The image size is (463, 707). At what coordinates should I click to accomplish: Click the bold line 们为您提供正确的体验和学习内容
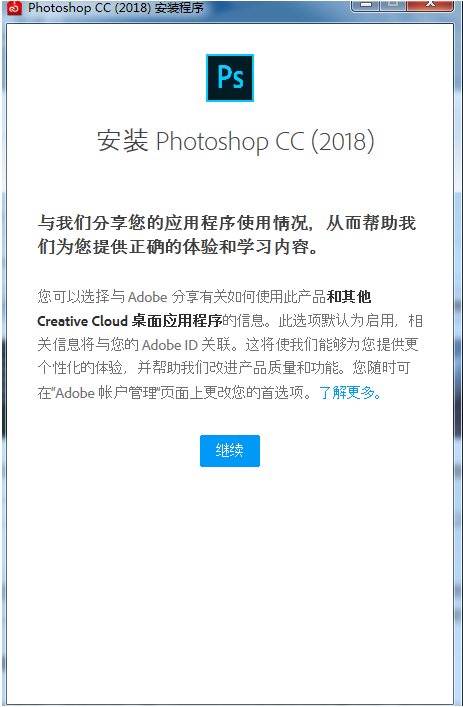click(x=178, y=247)
